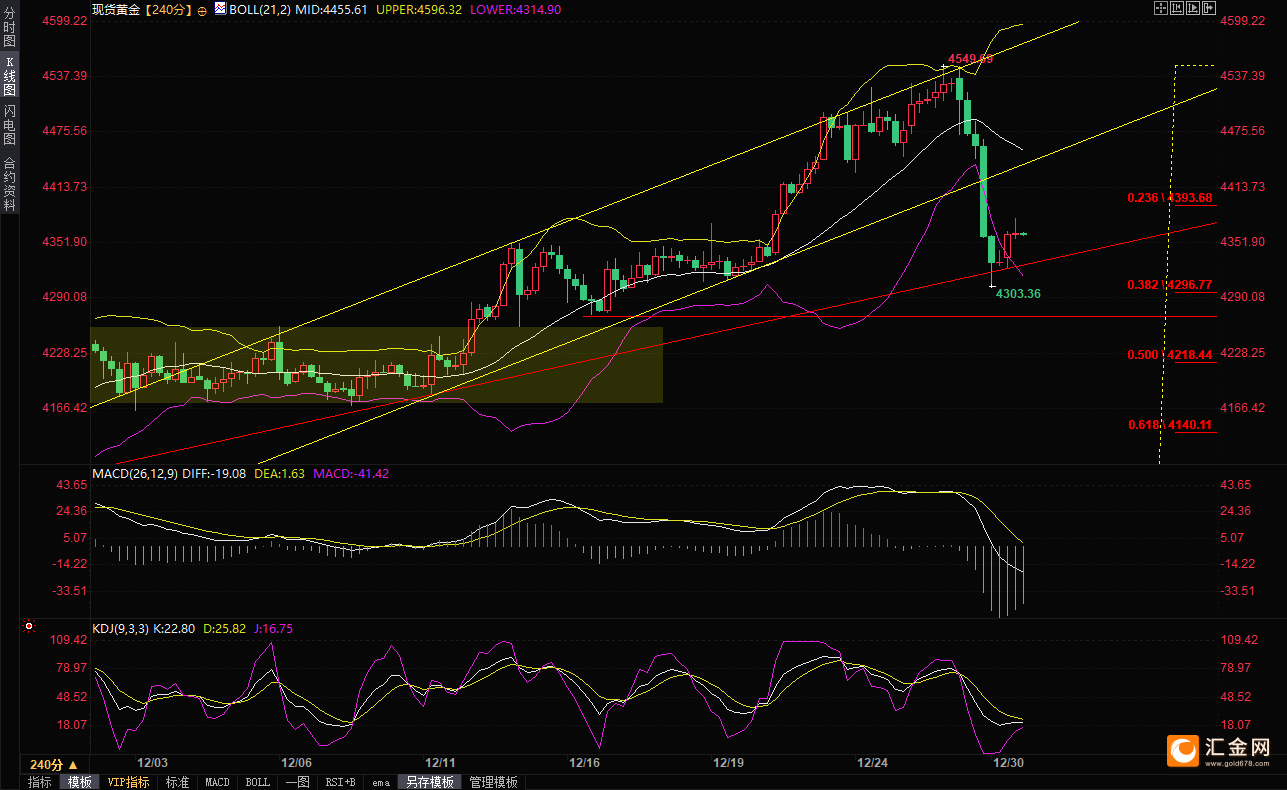The width and height of the screenshot is (1287, 790).
Task: Click the crosshair cursor icon at top right
Action: 1160,8
